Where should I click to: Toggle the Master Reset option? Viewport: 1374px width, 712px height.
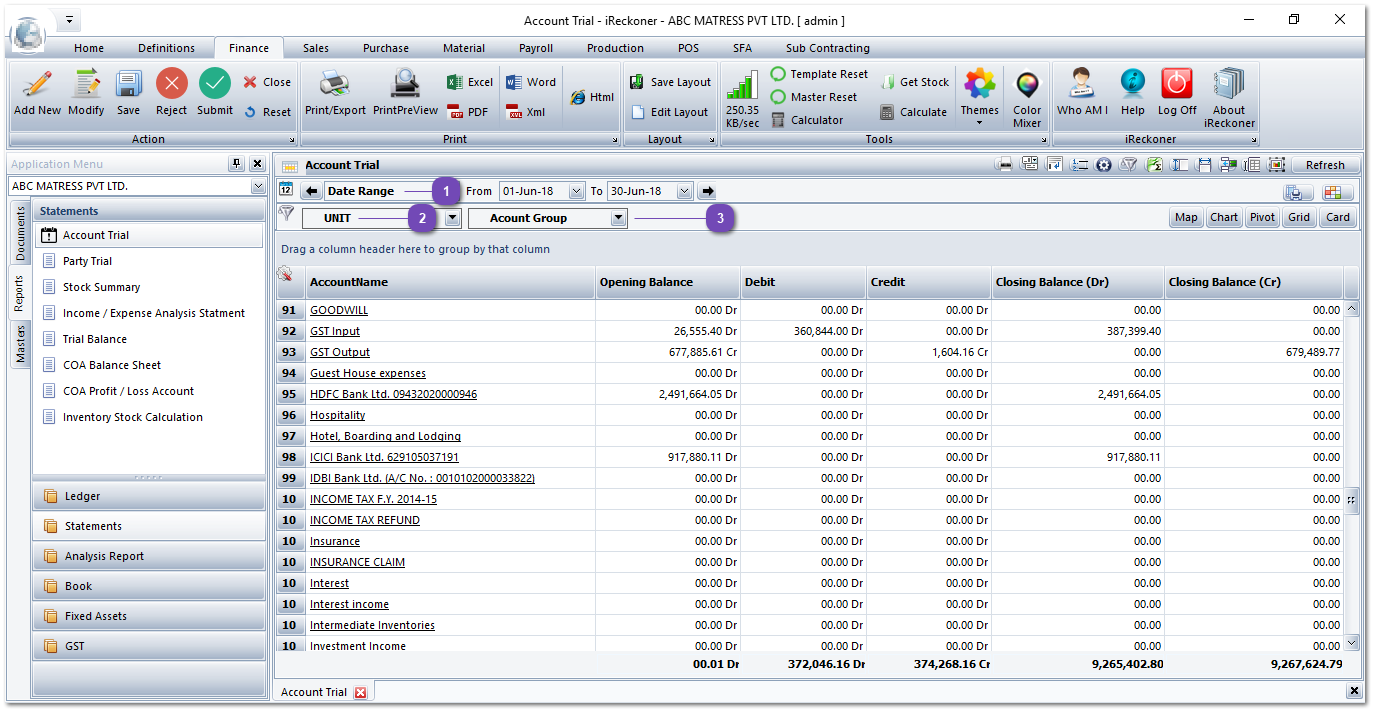click(x=778, y=97)
